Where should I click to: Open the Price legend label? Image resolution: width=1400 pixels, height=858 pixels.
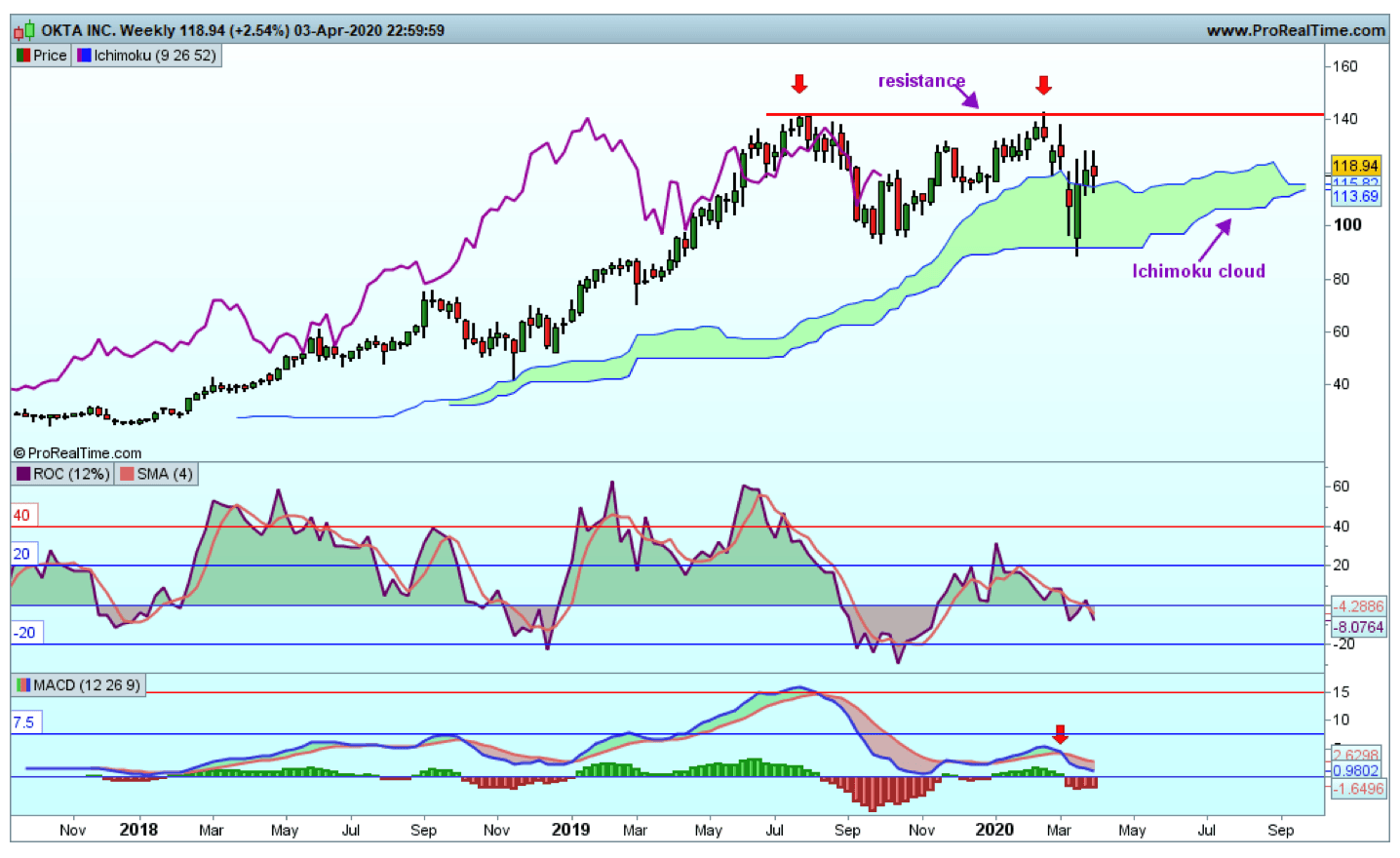50,56
